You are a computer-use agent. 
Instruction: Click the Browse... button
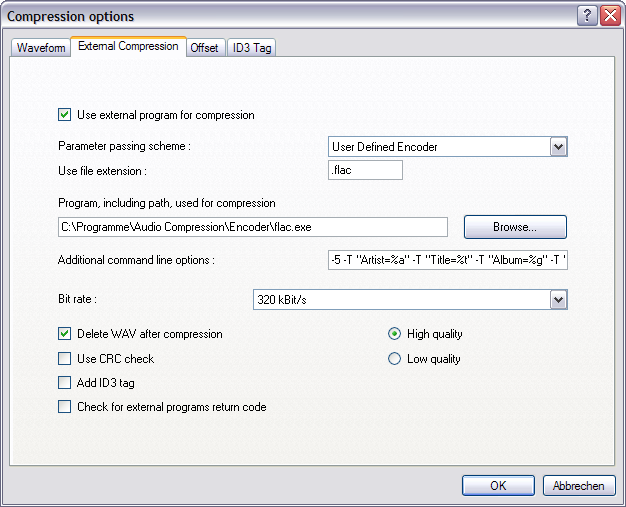point(515,227)
